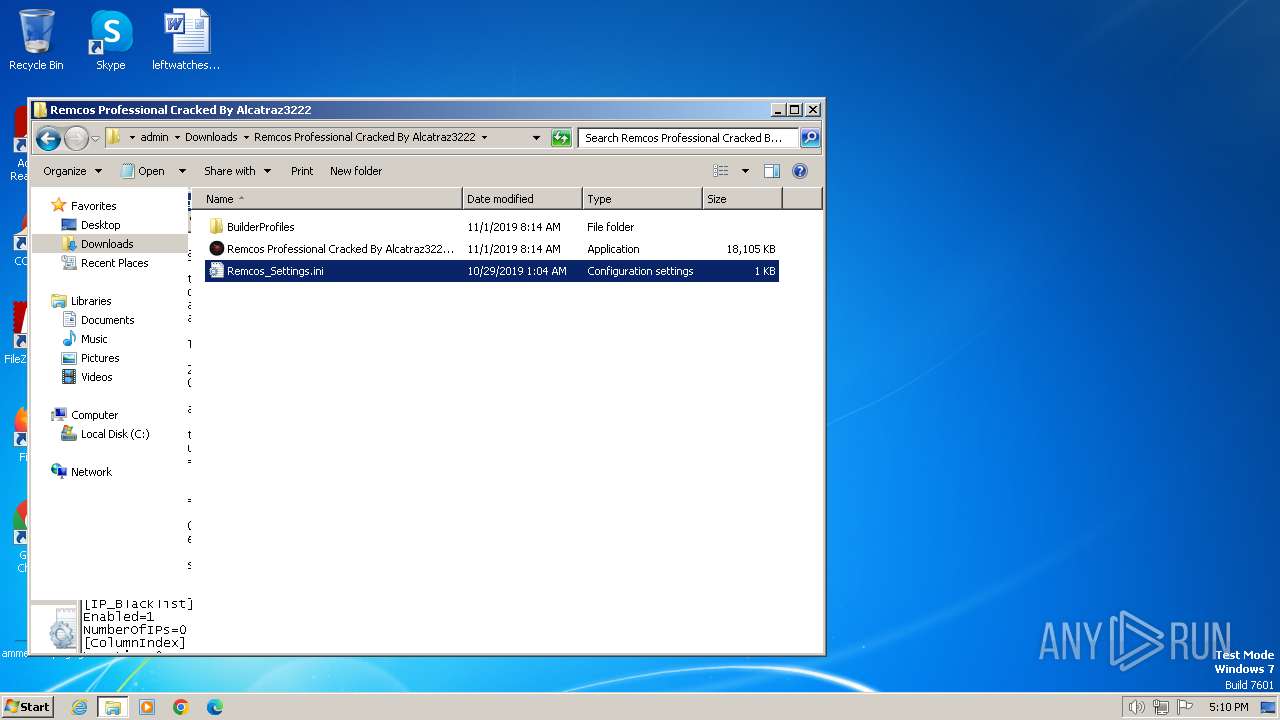The height and width of the screenshot is (720, 1280).
Task: Click the Configuration settings type cell
Action: pyautogui.click(x=640, y=271)
